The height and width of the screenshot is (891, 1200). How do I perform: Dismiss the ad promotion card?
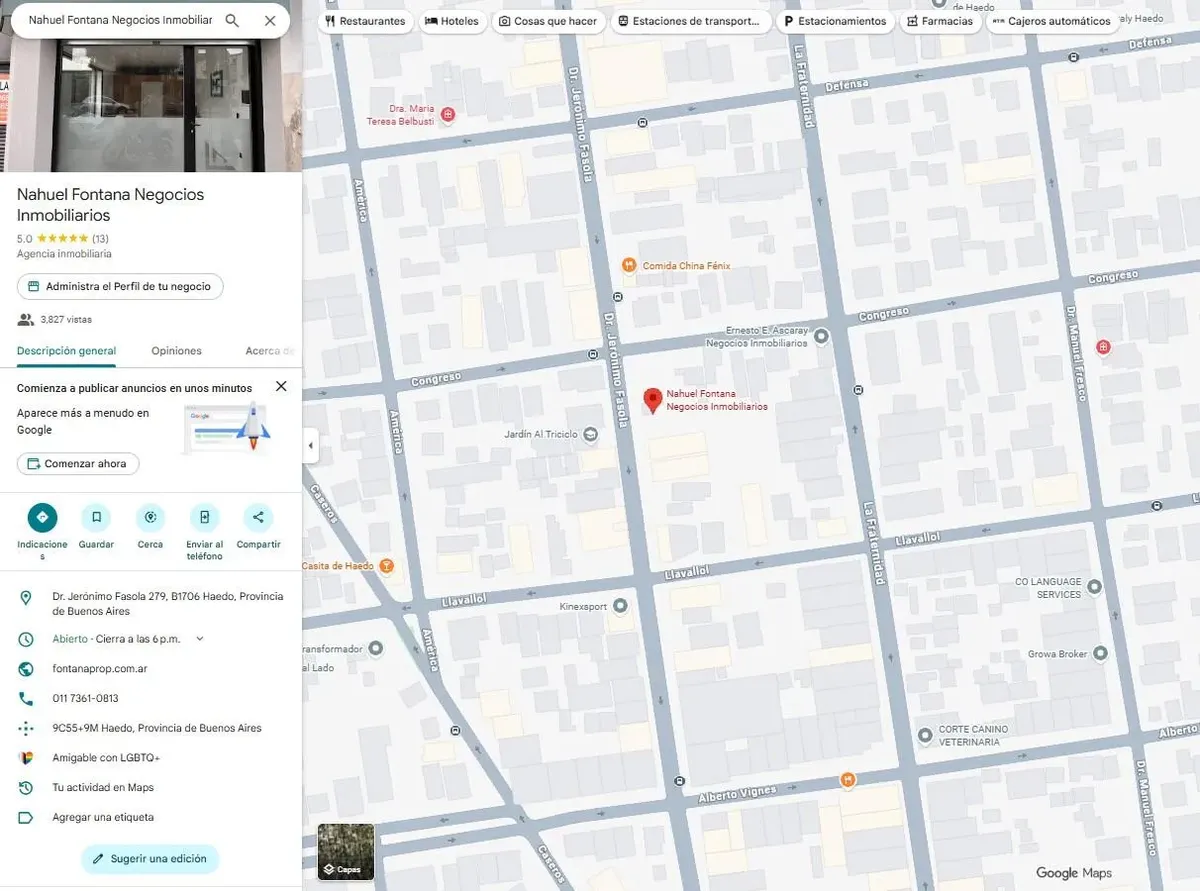(x=281, y=386)
